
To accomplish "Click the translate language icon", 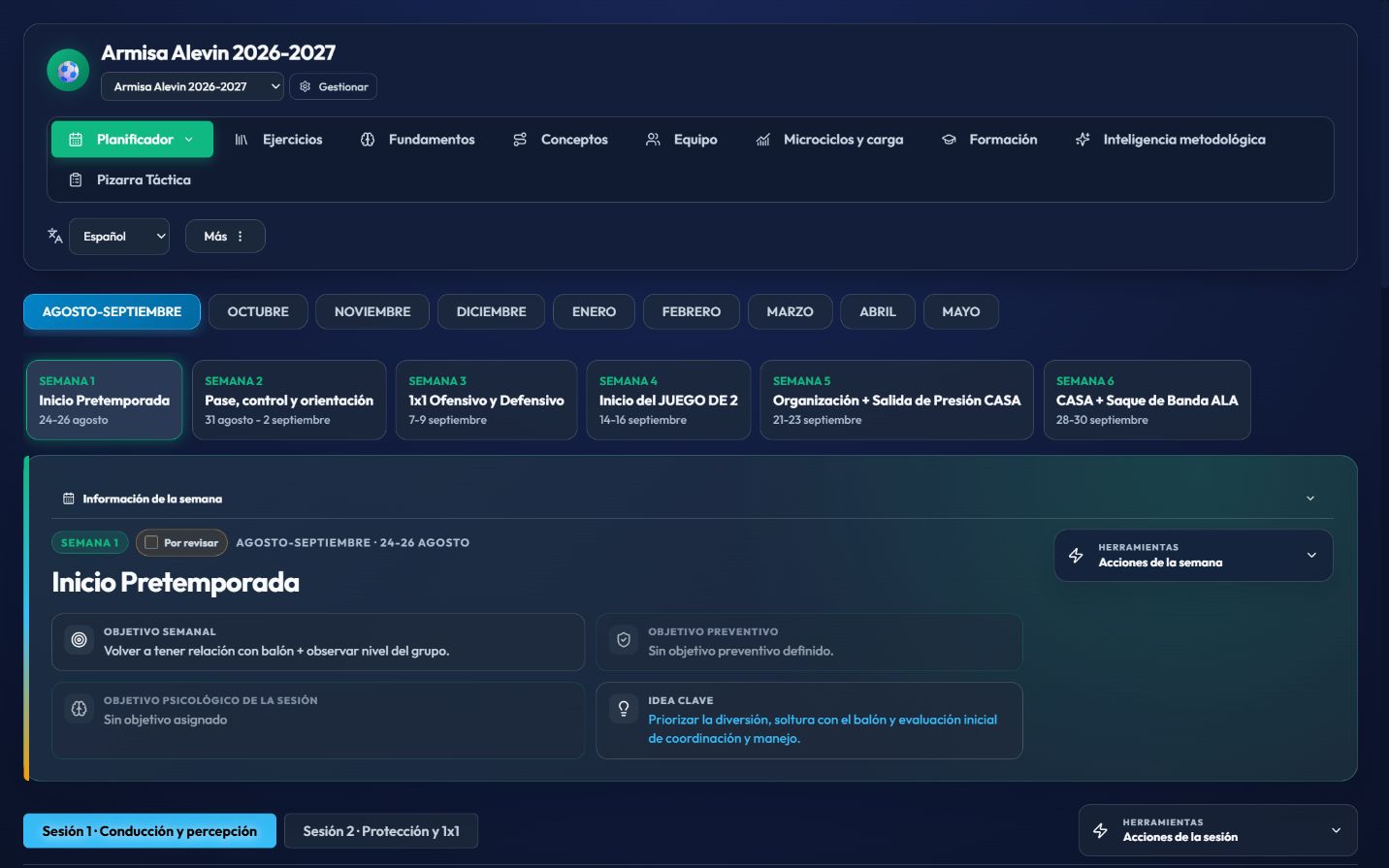I will point(55,236).
